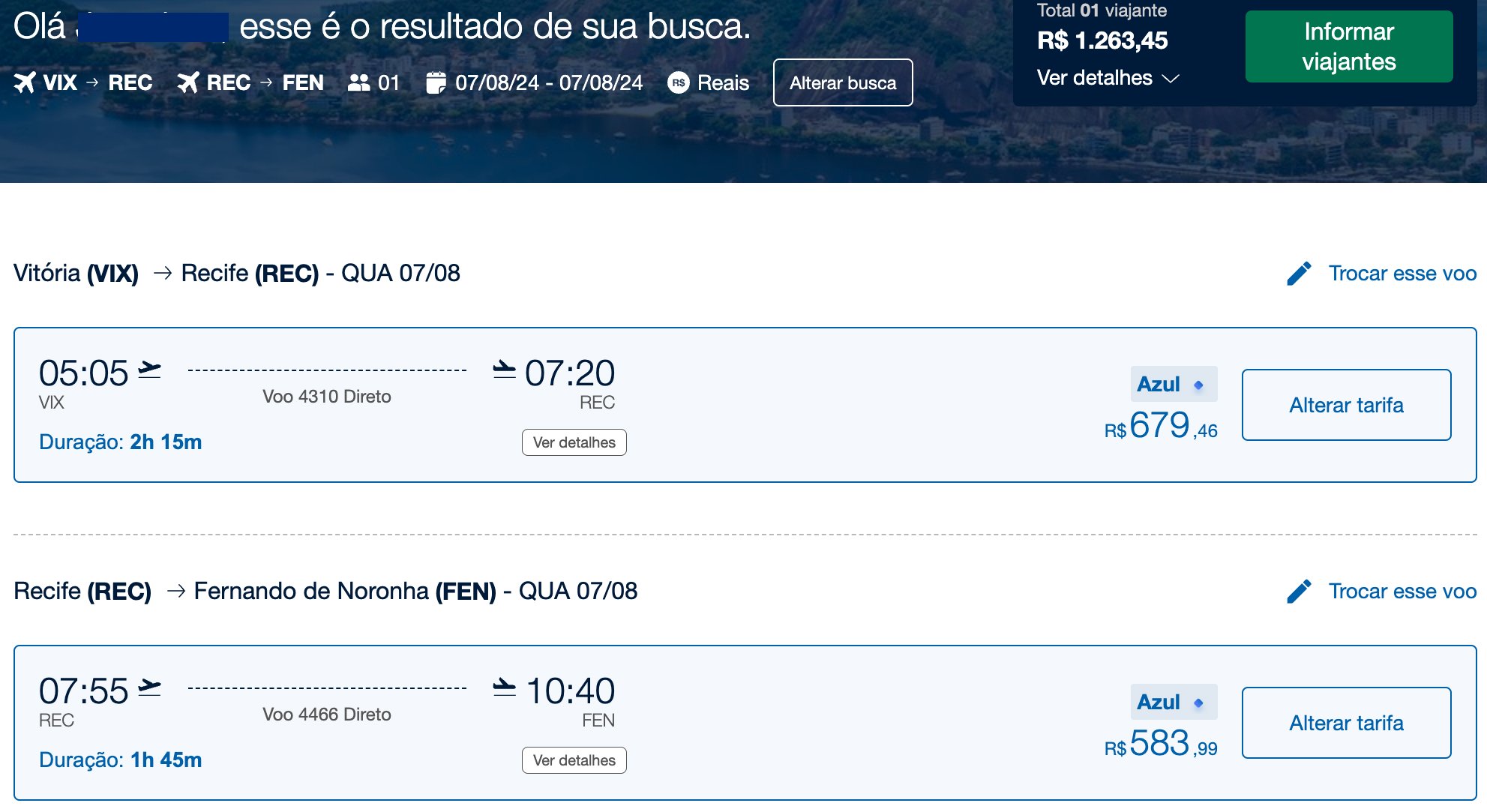Open Ver detalhes for flight Voo 4310
The width and height of the screenshot is (1487, 812).
(x=574, y=442)
